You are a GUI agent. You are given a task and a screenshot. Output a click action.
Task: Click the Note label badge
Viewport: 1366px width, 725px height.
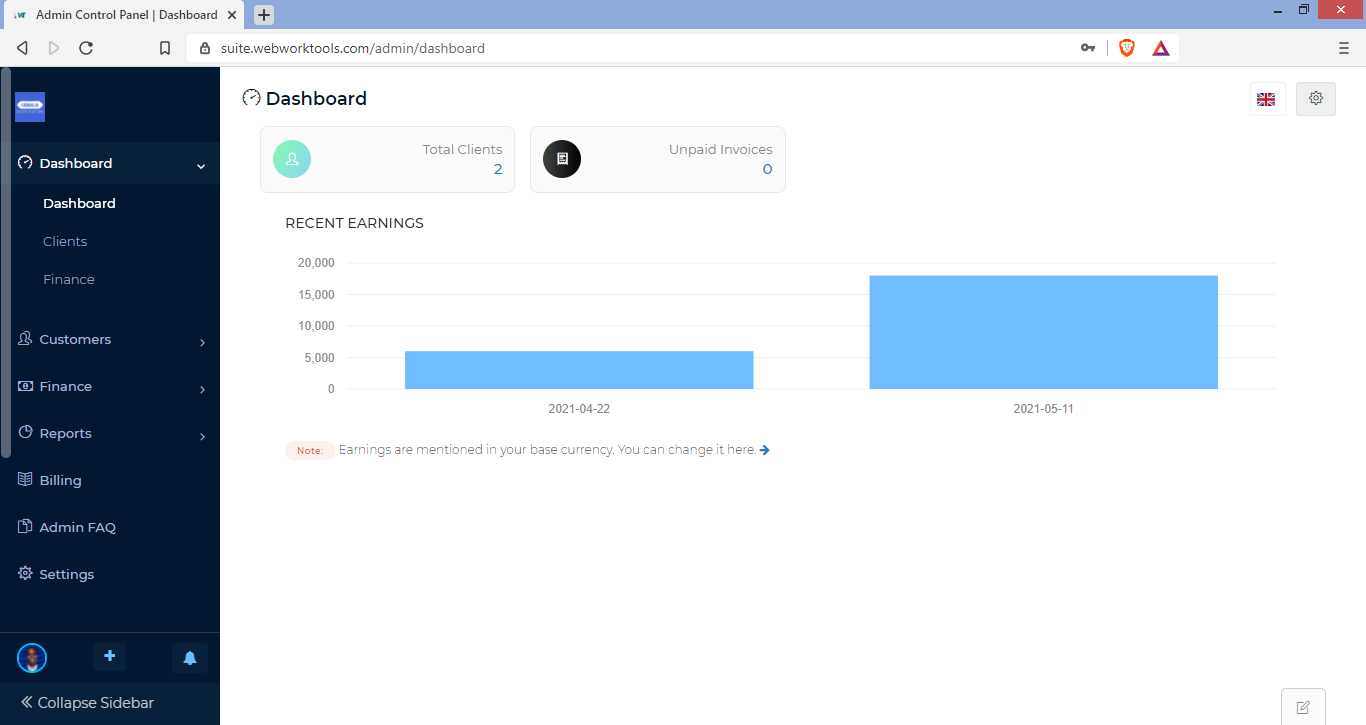coord(310,451)
